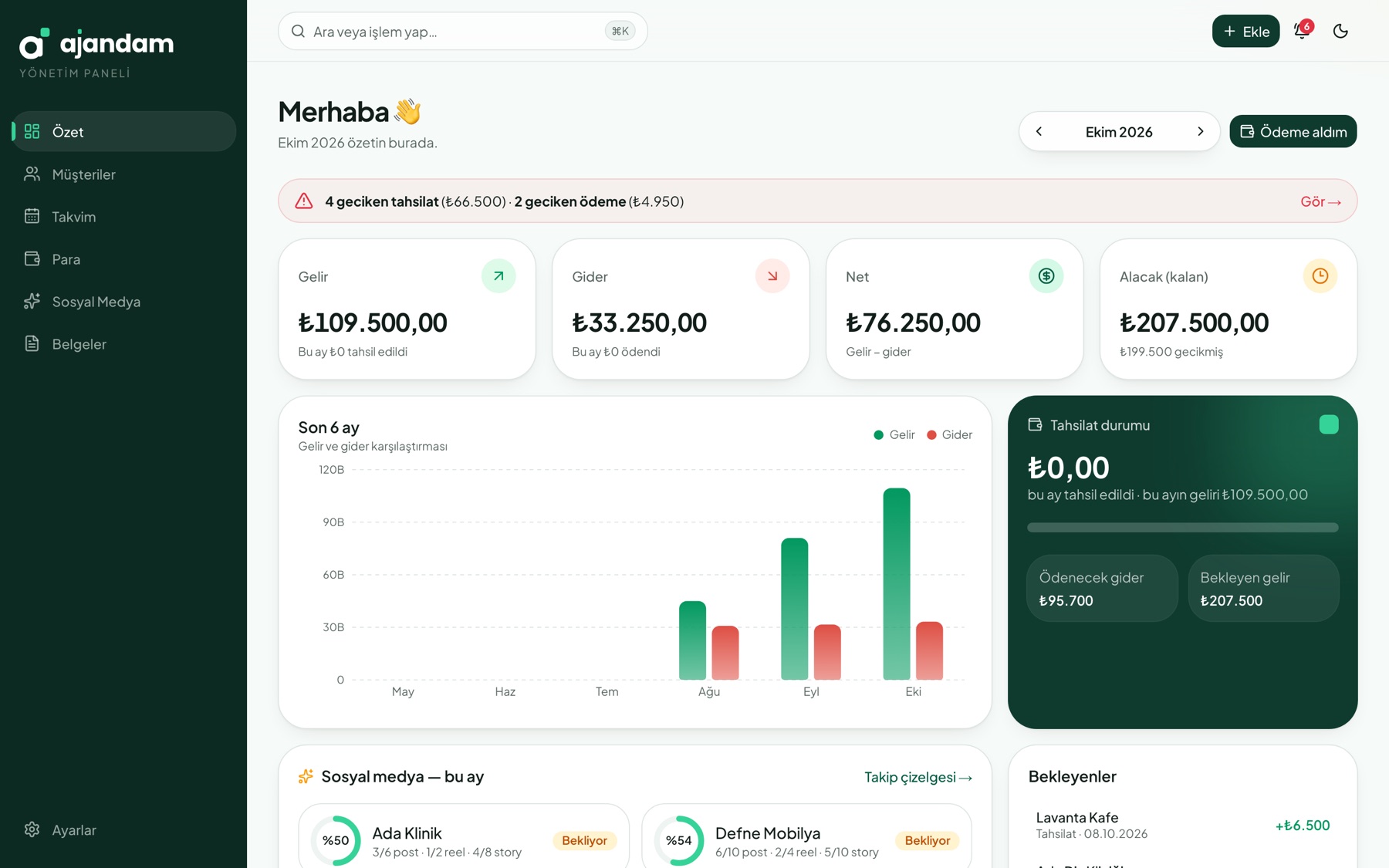Screen dimensions: 1389x868
Task: Click the green square in Tahsilat durumu card
Action: 1329,424
